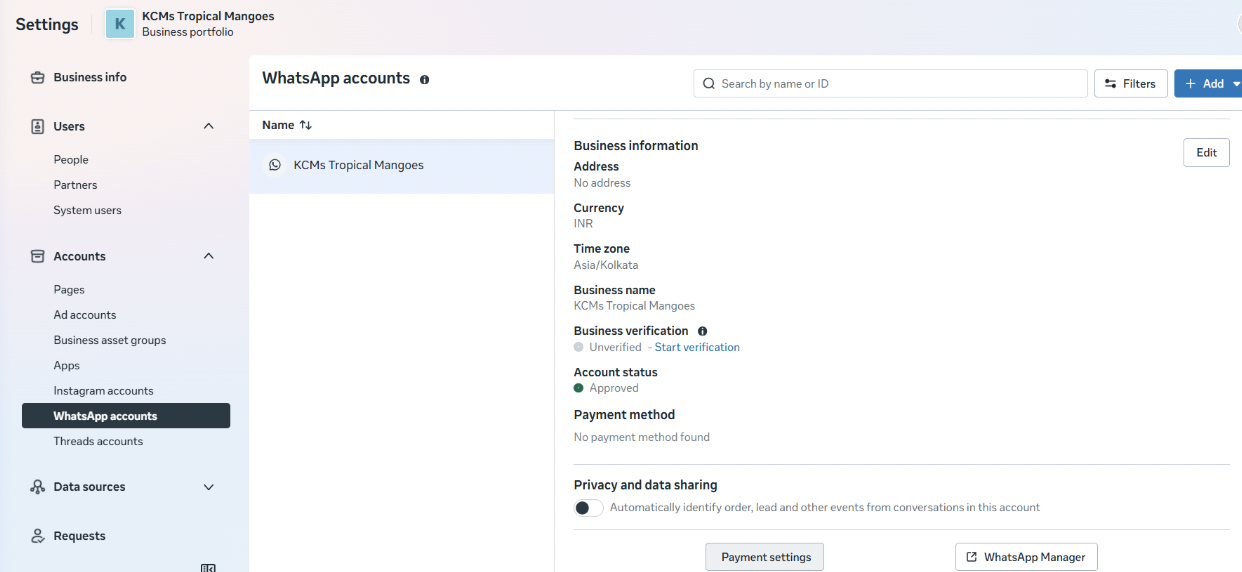Click the No address value
Image resolution: width=1242 pixels, height=572 pixels.
602,183
